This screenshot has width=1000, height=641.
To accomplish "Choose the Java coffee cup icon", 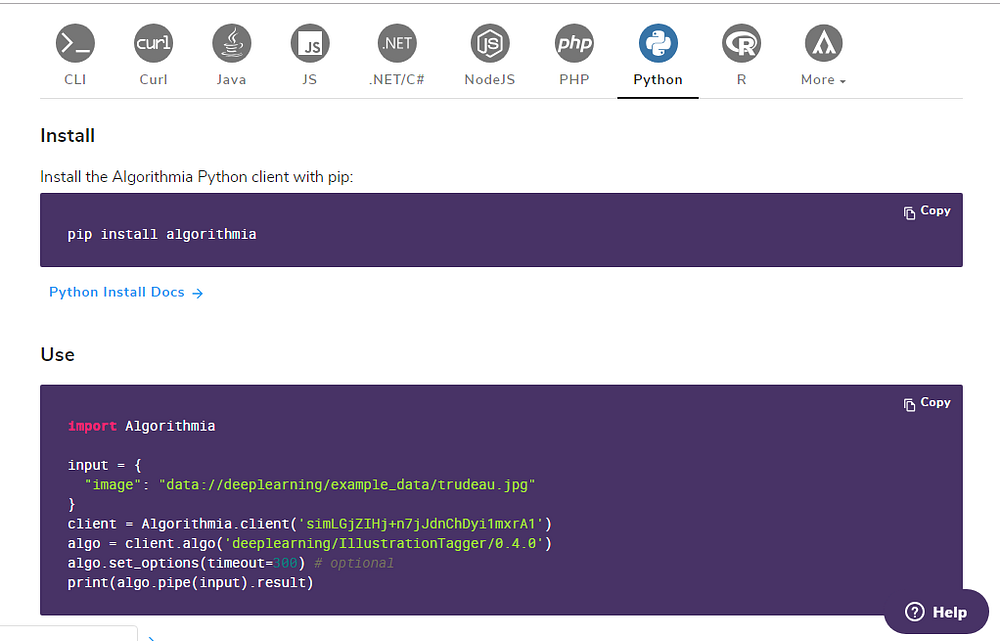I will (x=232, y=43).
